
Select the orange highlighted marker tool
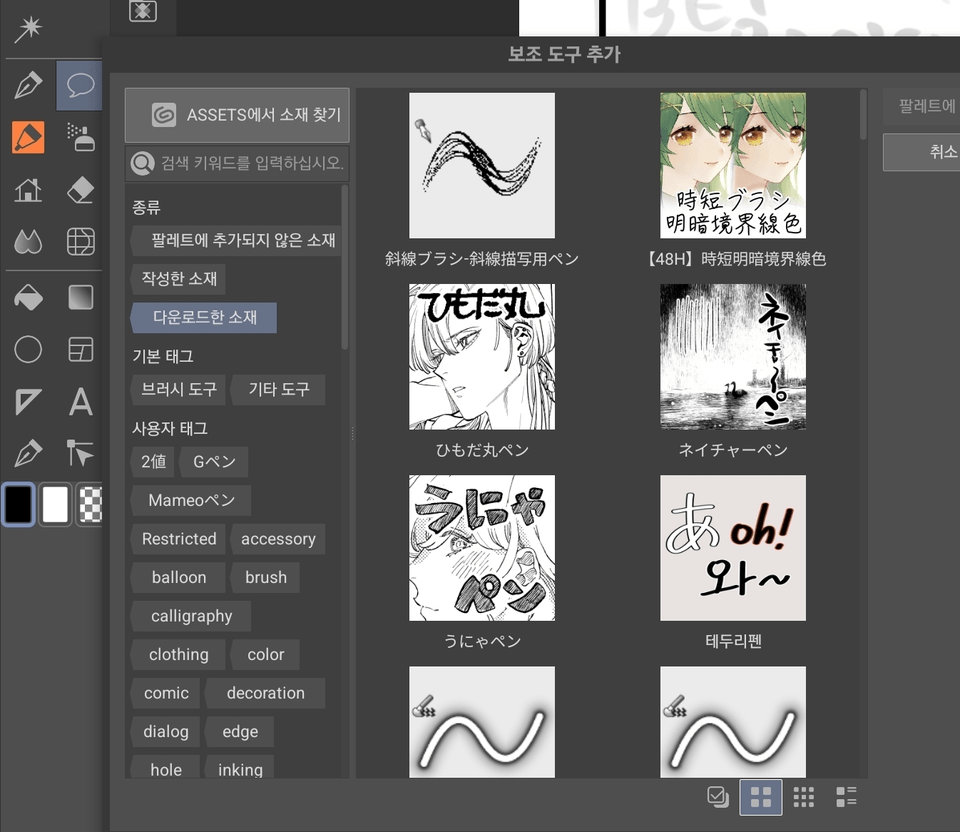(x=28, y=137)
